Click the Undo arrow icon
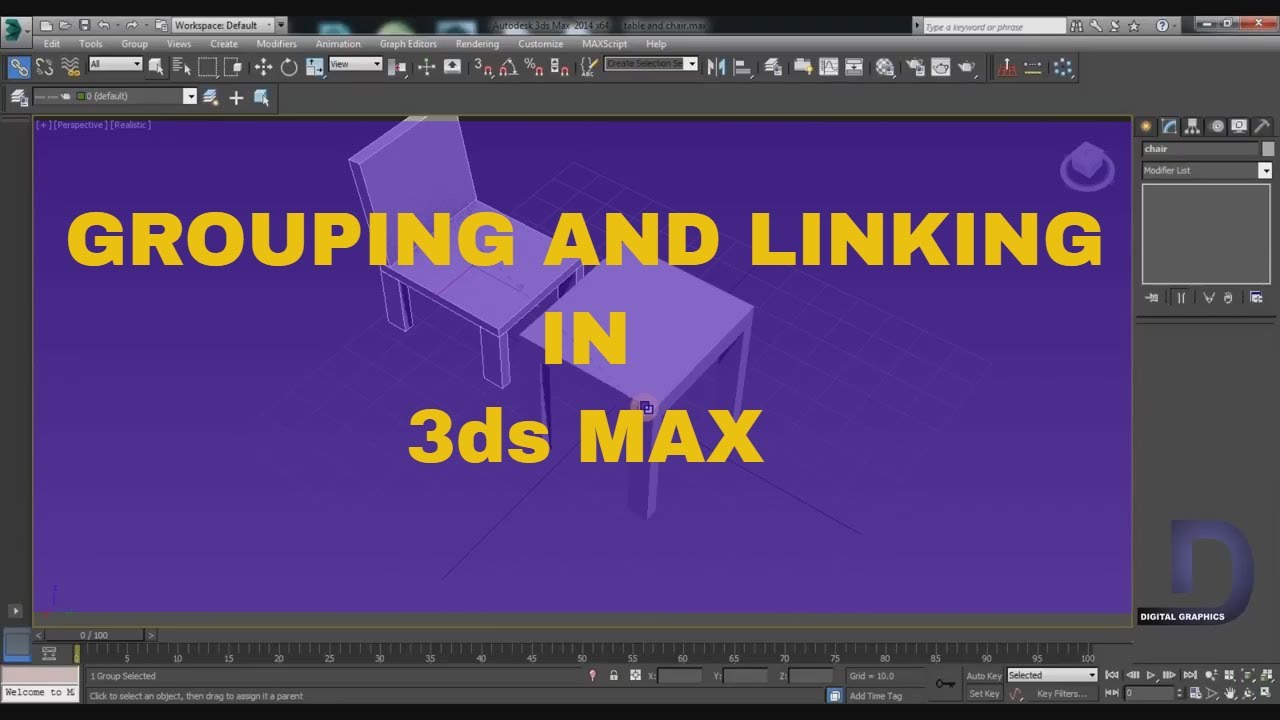 click(103, 25)
